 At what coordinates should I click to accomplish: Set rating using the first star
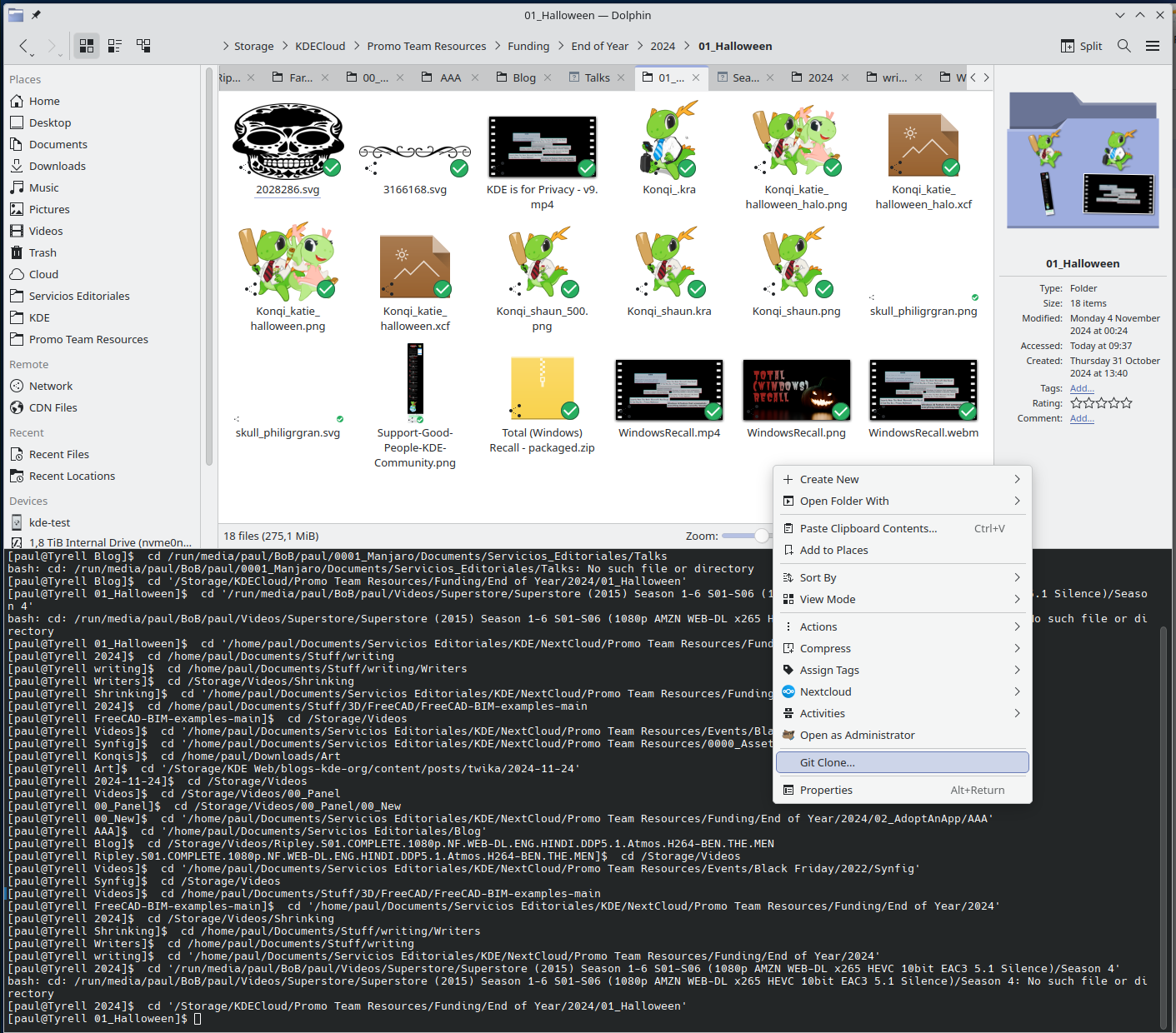click(1076, 403)
